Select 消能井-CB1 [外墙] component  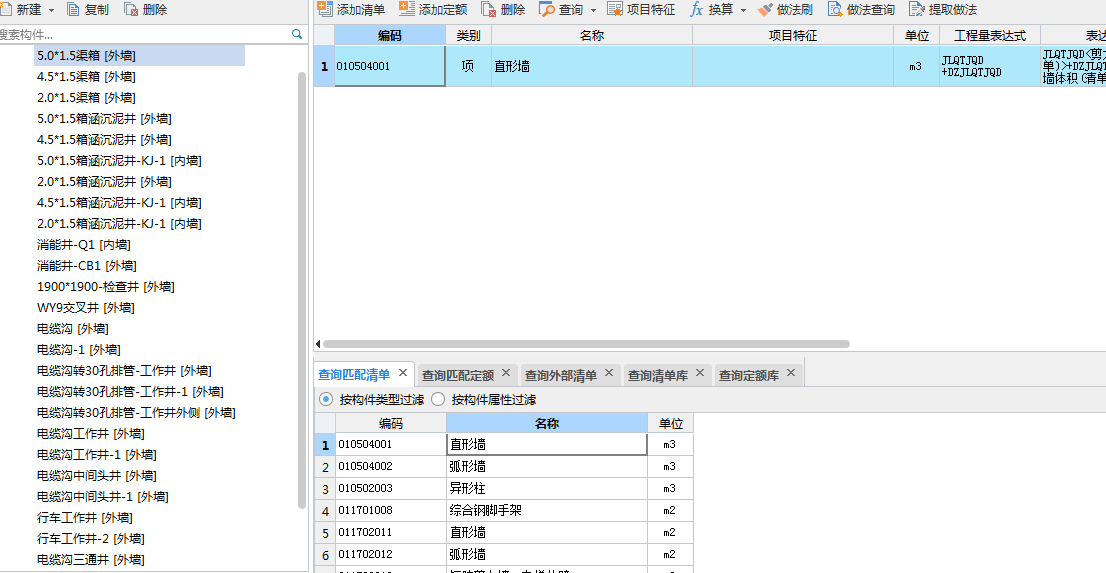click(x=87, y=266)
